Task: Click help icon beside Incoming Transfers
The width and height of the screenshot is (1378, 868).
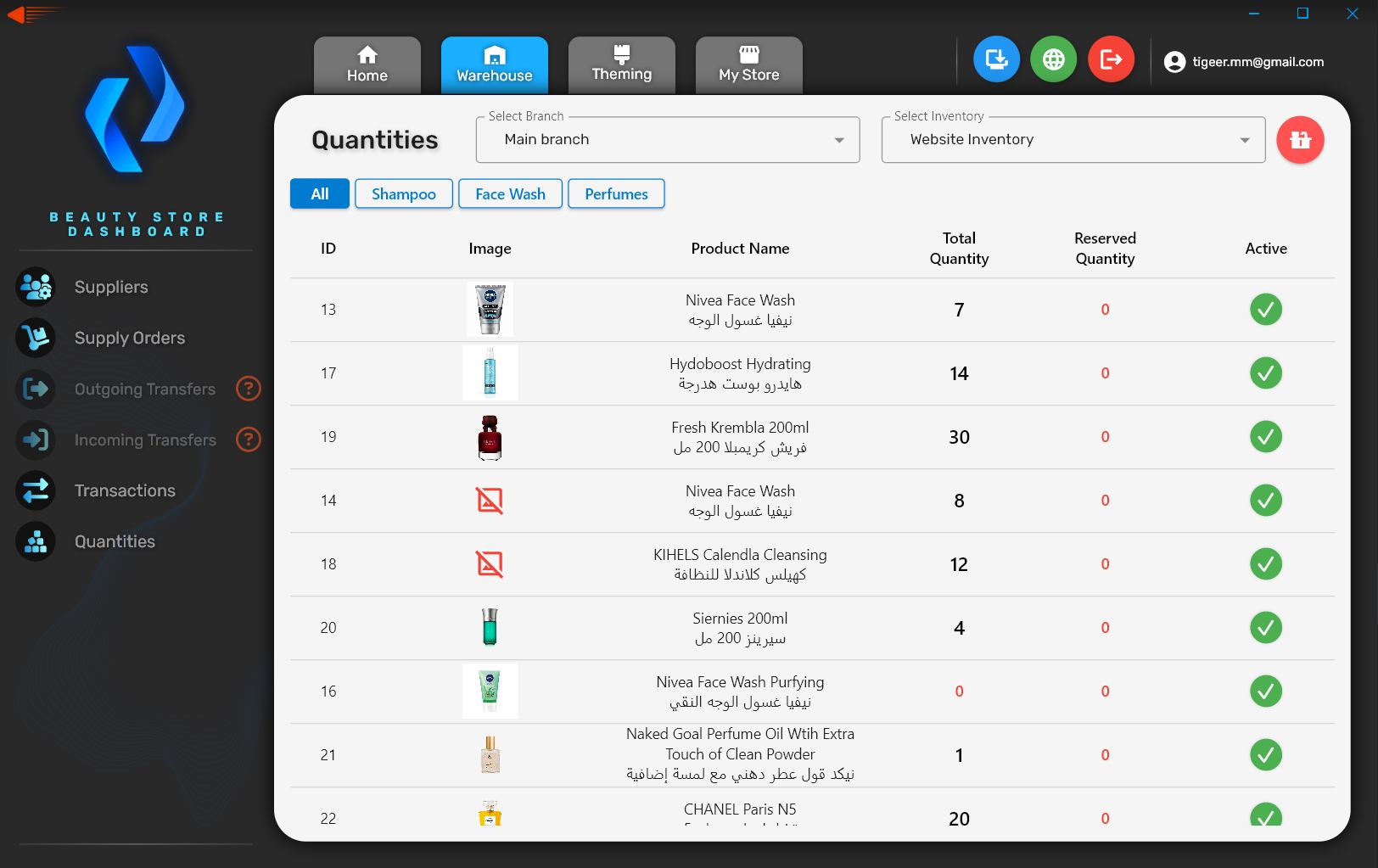Action: (x=248, y=440)
